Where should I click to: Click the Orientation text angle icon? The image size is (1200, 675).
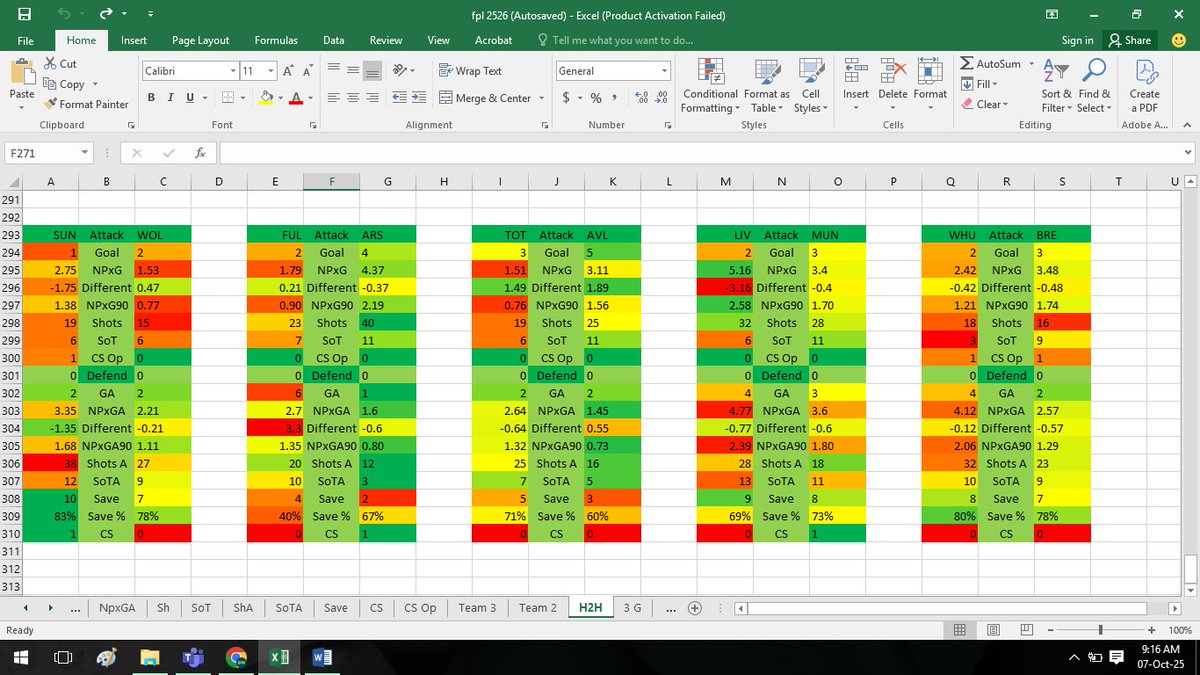pos(401,71)
